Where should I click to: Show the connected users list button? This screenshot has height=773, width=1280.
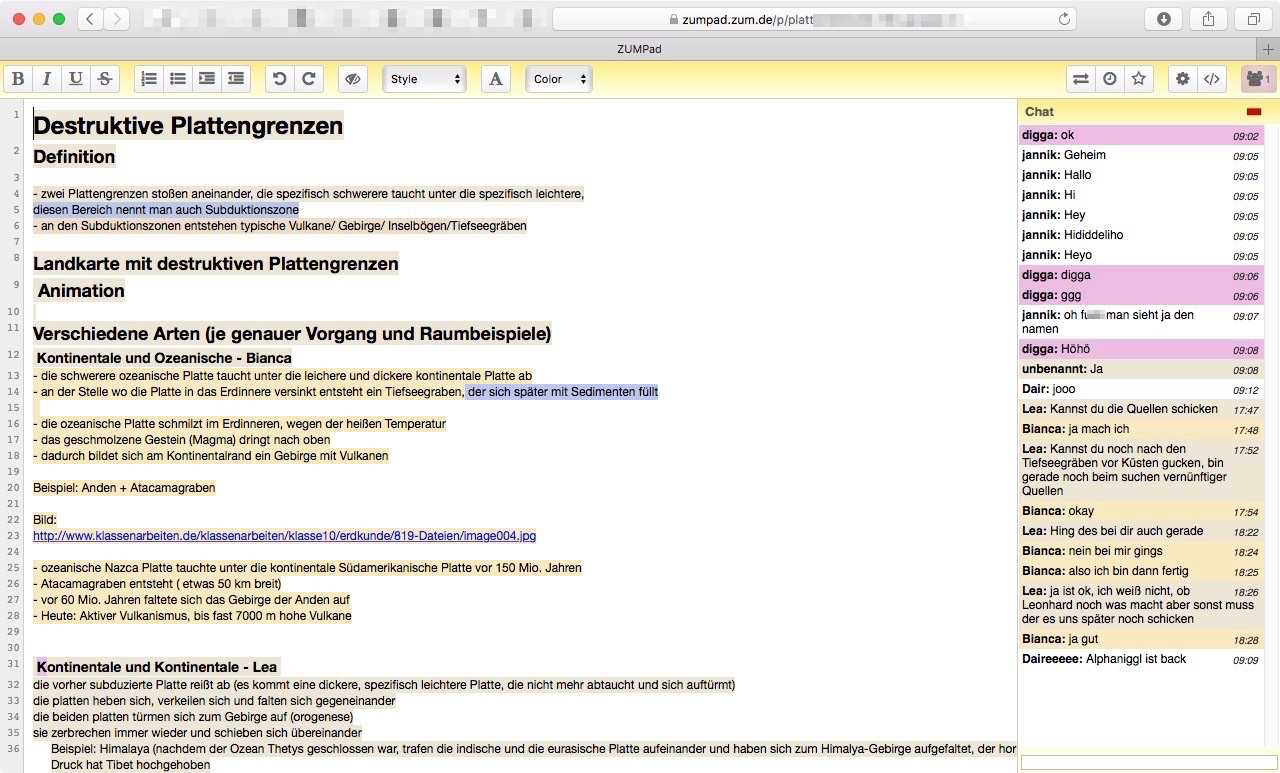(1257, 79)
